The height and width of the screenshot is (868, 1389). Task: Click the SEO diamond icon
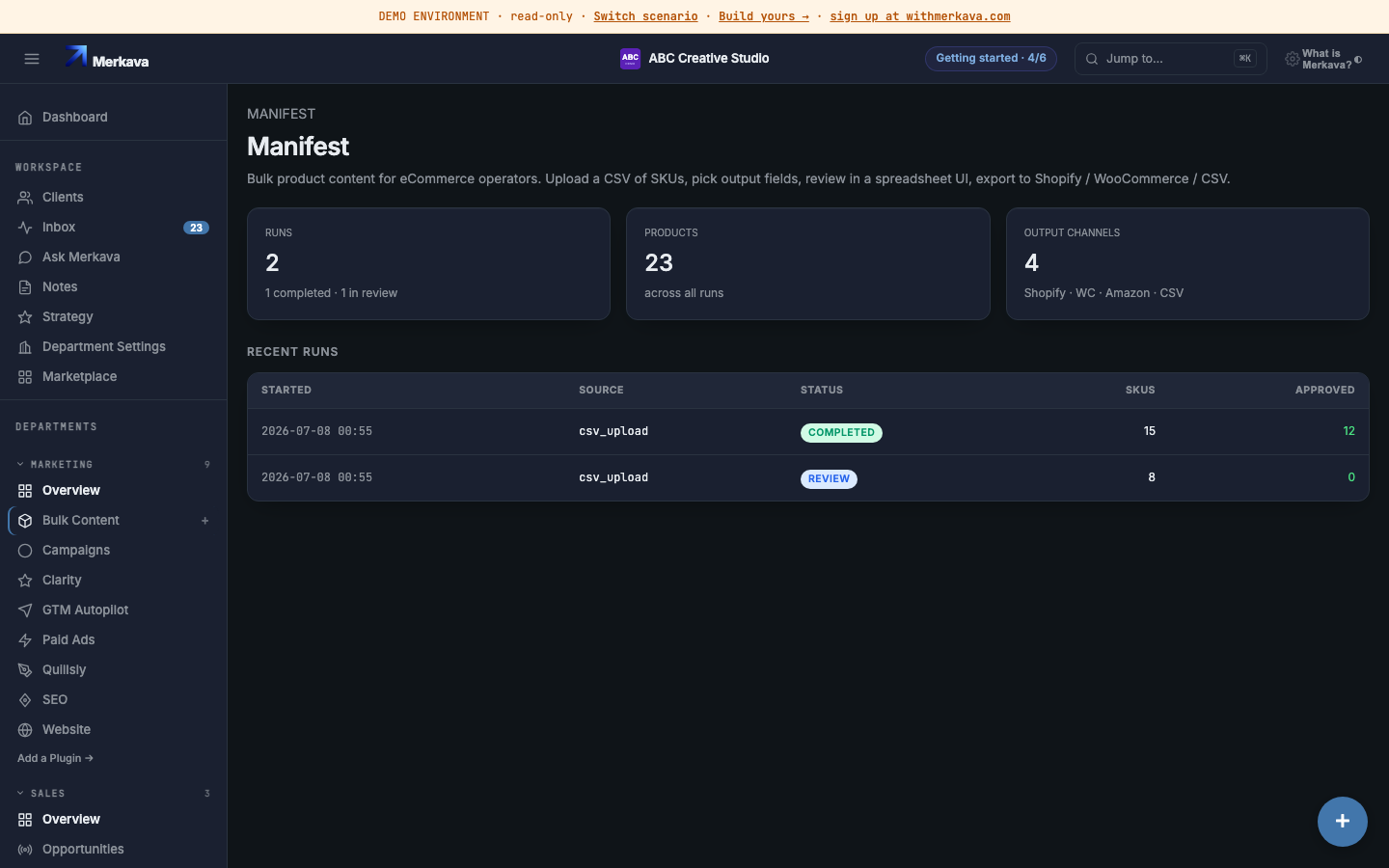[25, 700]
